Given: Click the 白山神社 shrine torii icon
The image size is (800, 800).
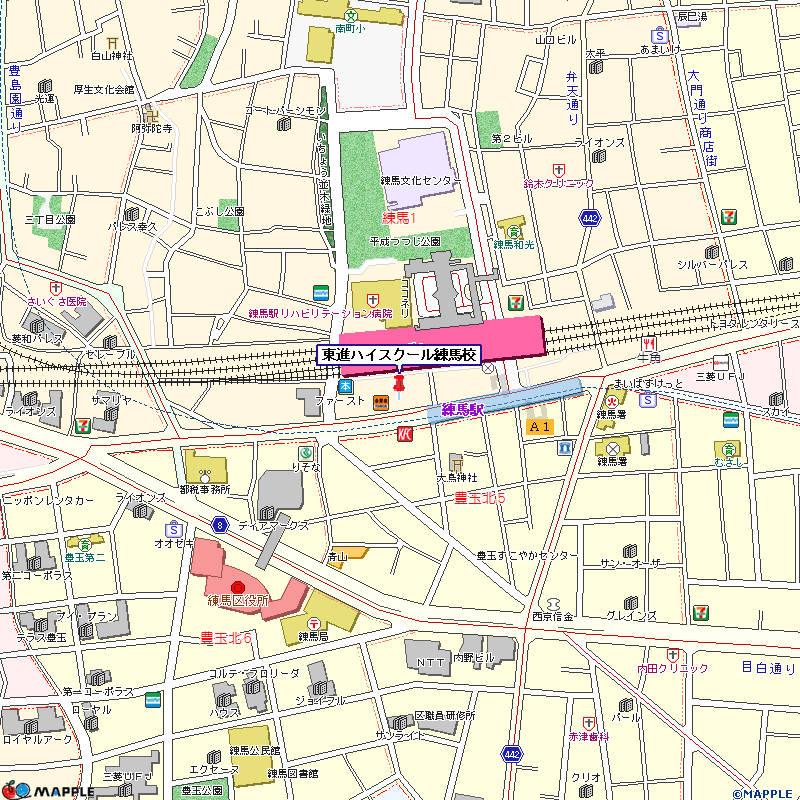Looking at the screenshot, I should click(x=112, y=42).
